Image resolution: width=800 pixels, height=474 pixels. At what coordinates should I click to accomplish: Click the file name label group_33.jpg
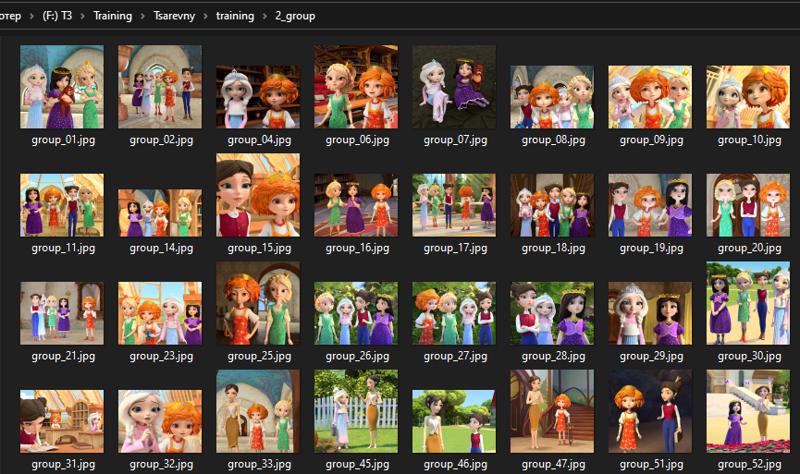[x=259, y=464]
